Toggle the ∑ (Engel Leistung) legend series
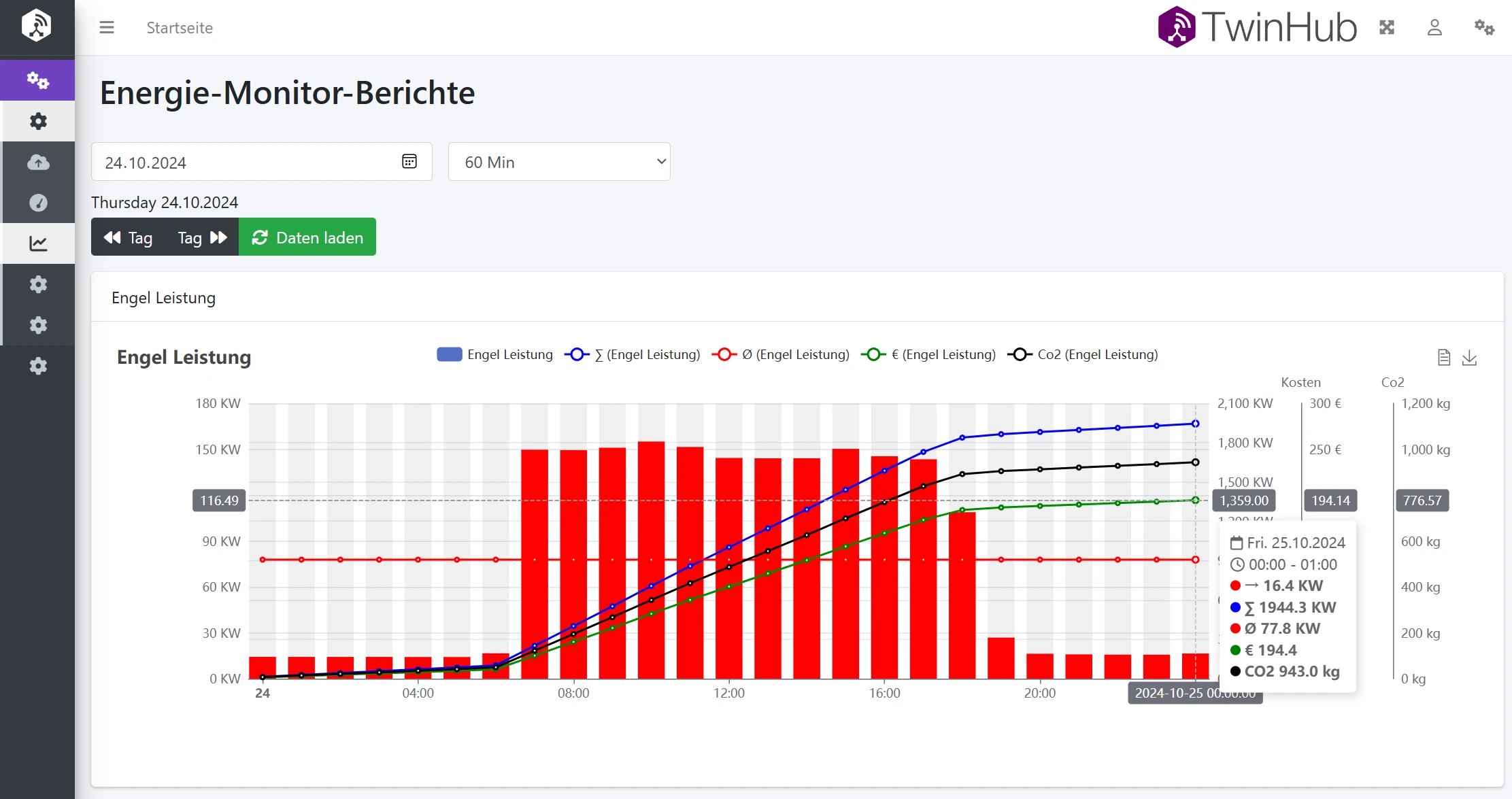The width and height of the screenshot is (1512, 799). [633, 354]
